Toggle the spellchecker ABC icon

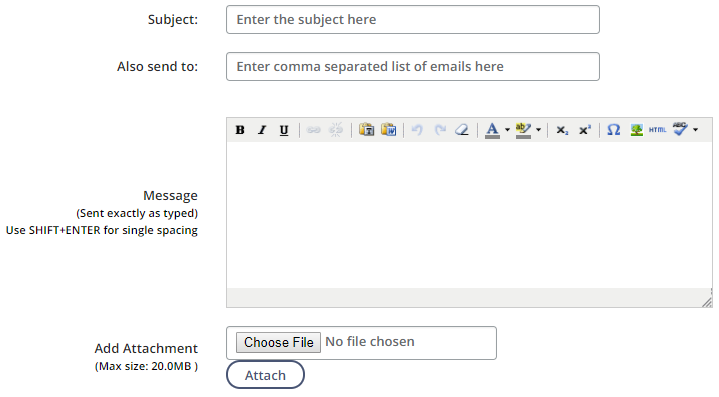(x=680, y=129)
